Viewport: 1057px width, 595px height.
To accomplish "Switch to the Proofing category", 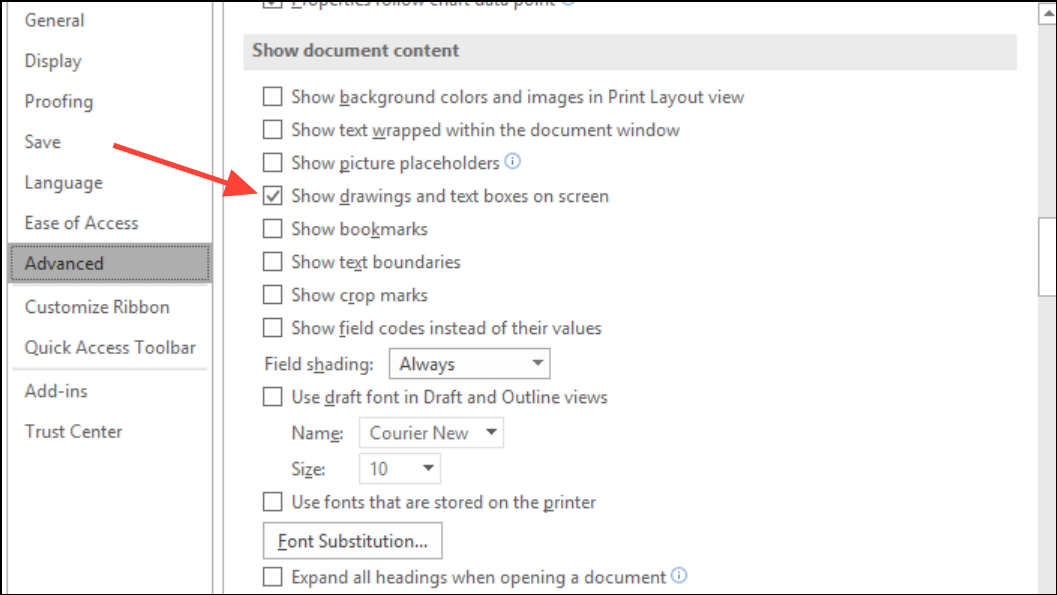I will pos(59,101).
